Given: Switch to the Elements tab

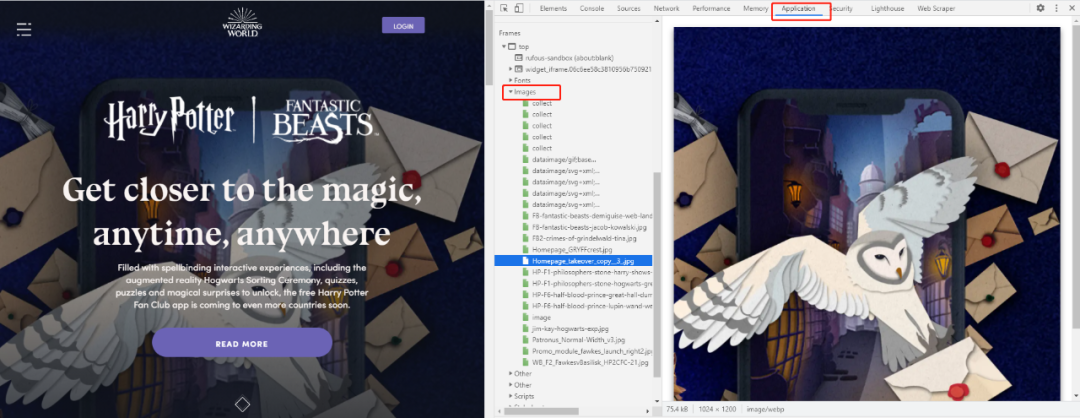Looking at the screenshot, I should tap(553, 8).
